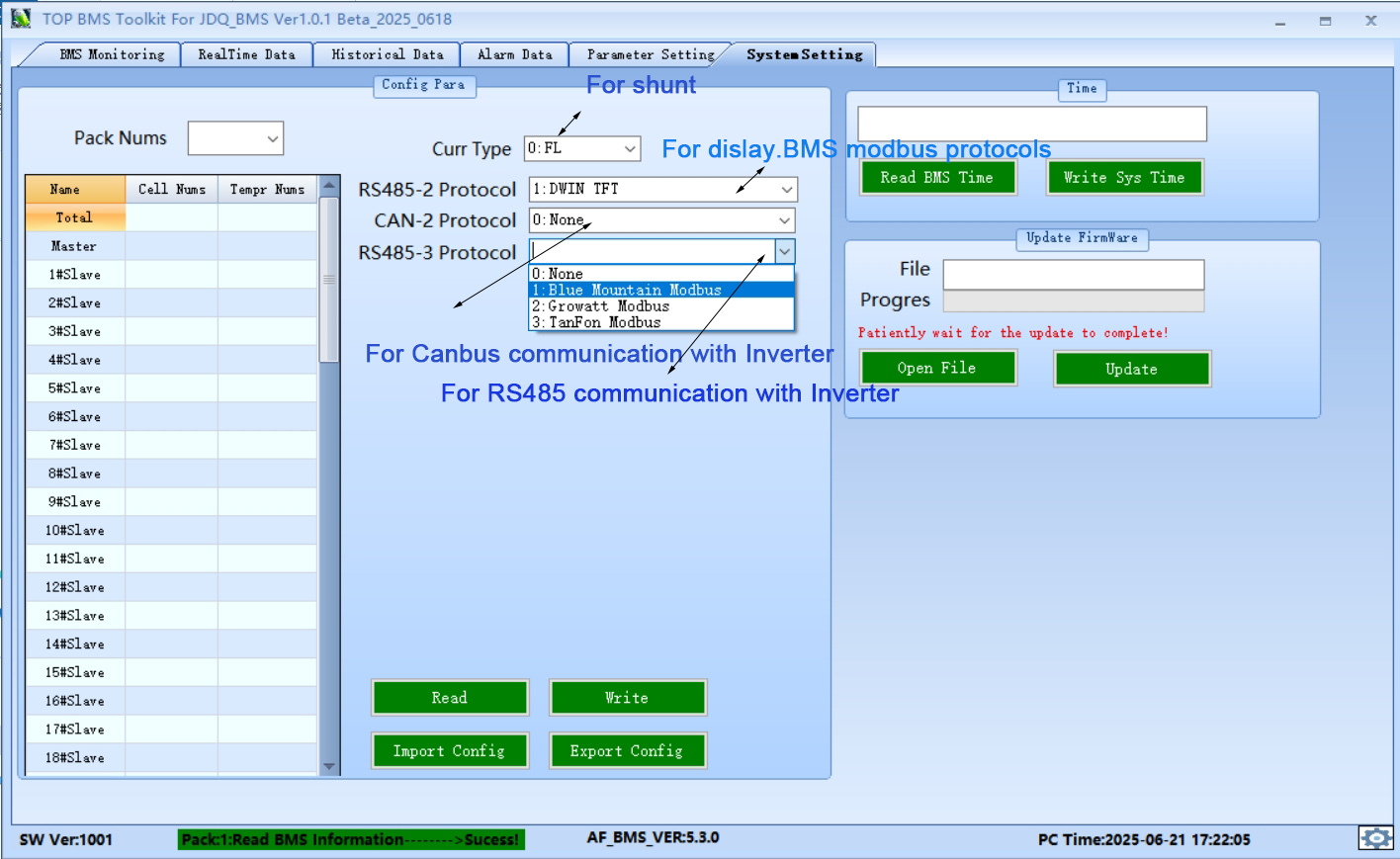Click the 'Read BMS Information' status message

[x=351, y=839]
